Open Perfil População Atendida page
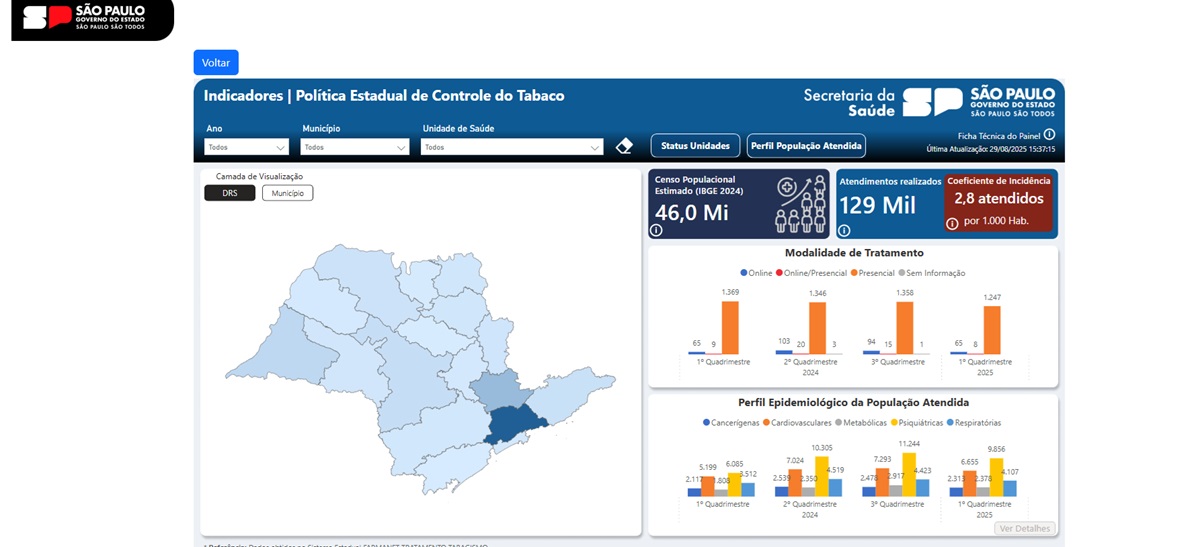The image size is (1200, 547). coord(806,146)
